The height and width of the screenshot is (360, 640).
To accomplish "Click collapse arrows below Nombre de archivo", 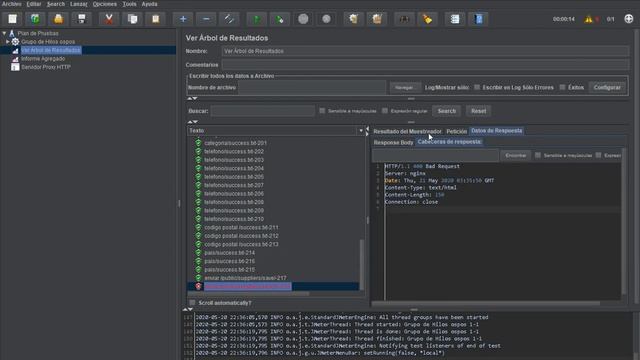I will tap(192, 98).
